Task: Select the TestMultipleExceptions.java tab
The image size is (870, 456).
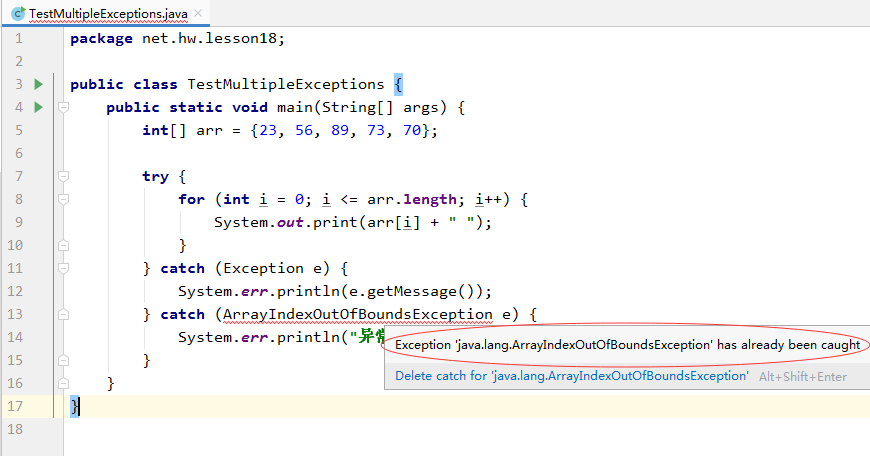Action: click(106, 13)
